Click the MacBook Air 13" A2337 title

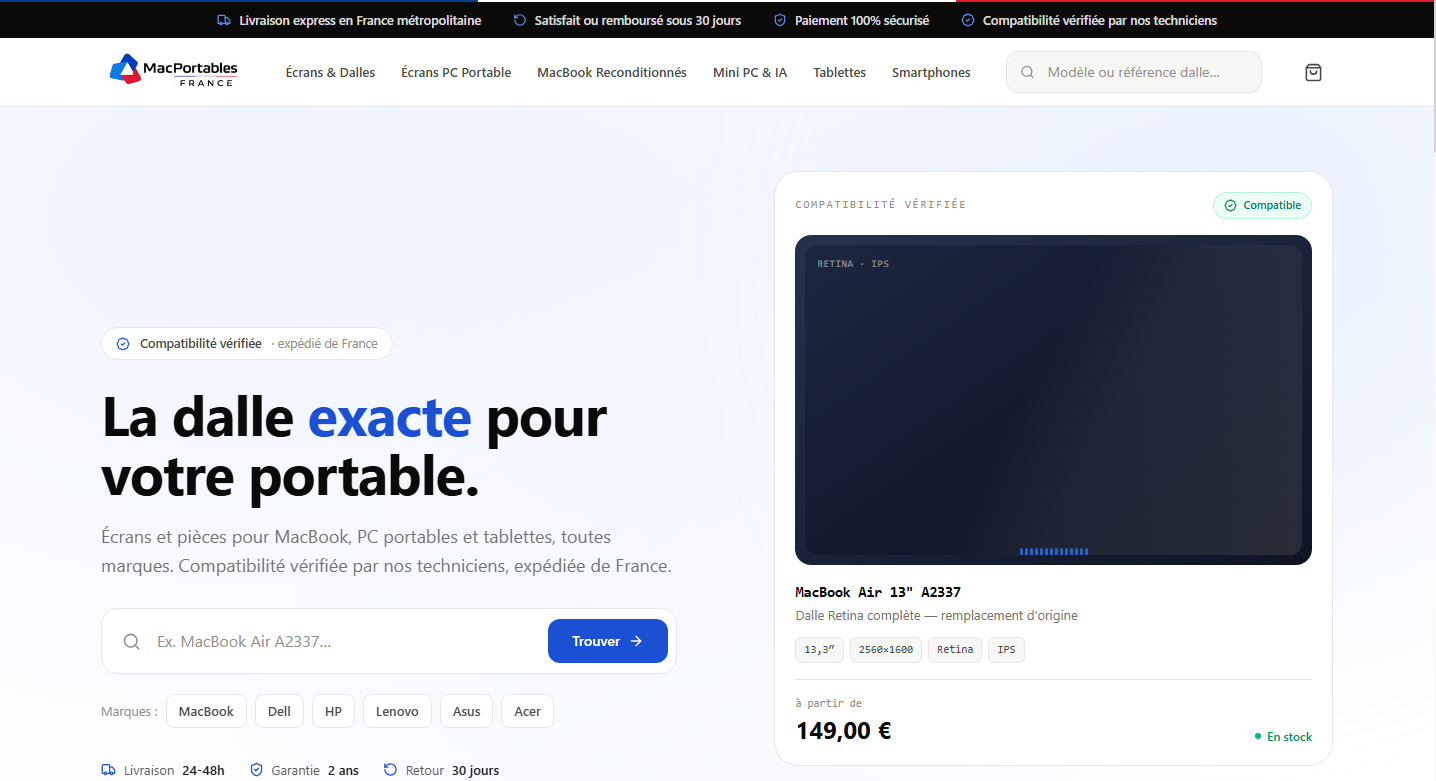coord(878,592)
